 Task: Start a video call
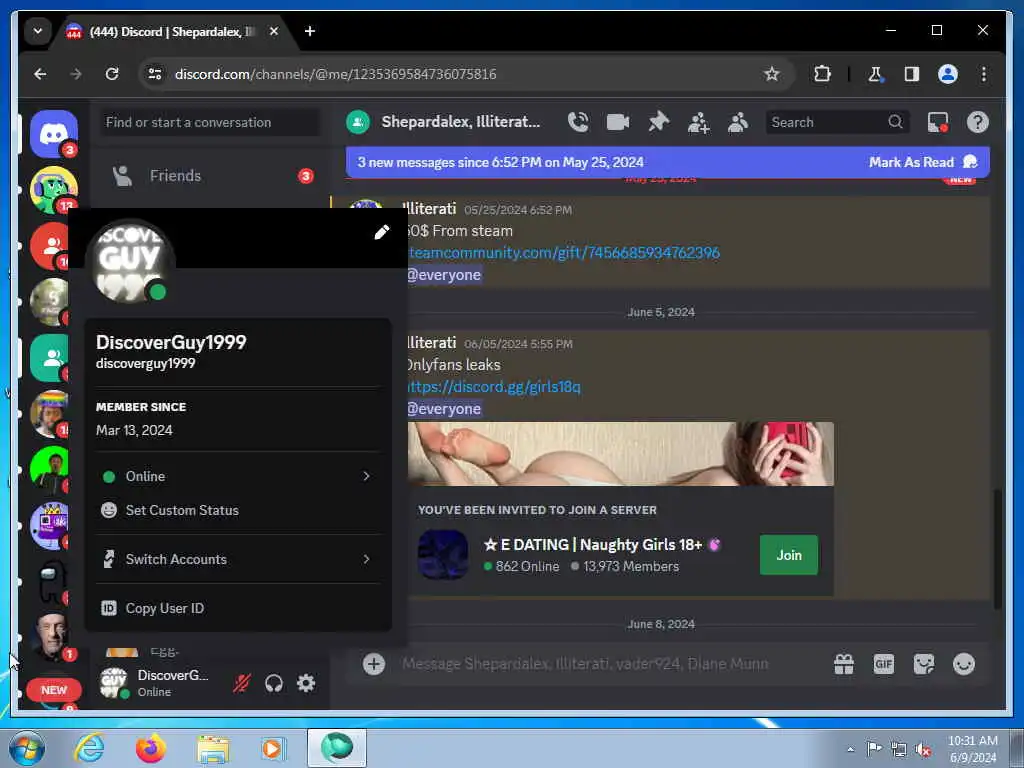click(x=618, y=122)
